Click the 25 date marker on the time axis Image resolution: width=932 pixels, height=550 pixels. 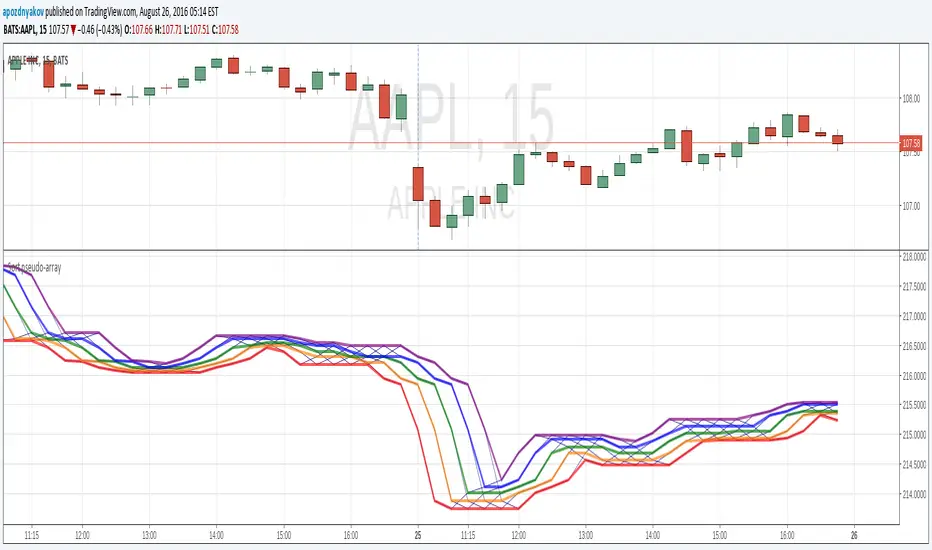(x=418, y=535)
